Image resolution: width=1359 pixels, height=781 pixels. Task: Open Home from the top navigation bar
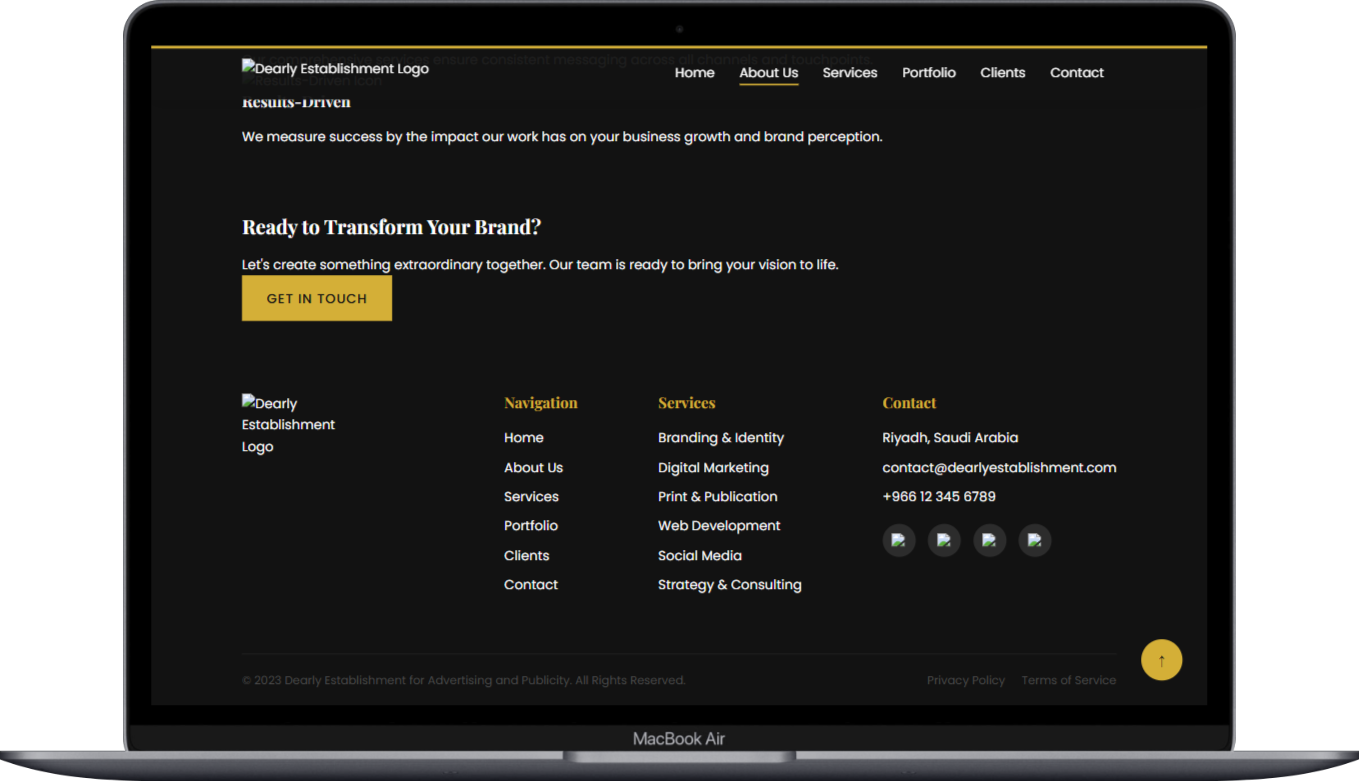[x=694, y=73]
